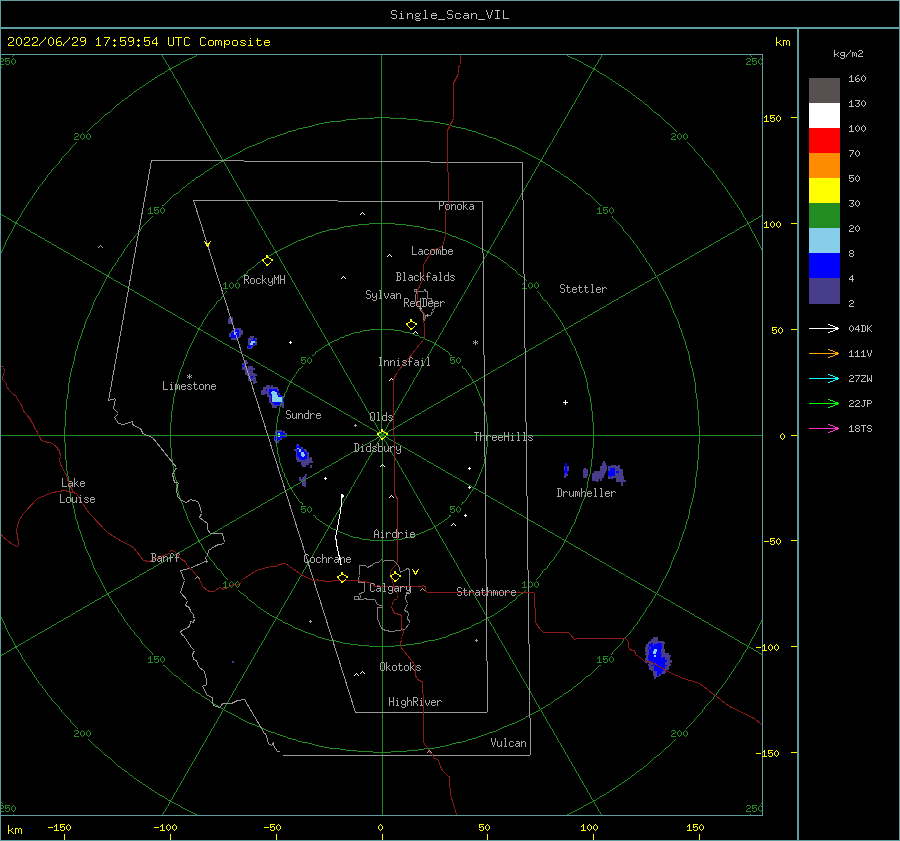Screen dimensions: 900x841
Task: Click the HighRiver city label
Action: click(x=415, y=702)
